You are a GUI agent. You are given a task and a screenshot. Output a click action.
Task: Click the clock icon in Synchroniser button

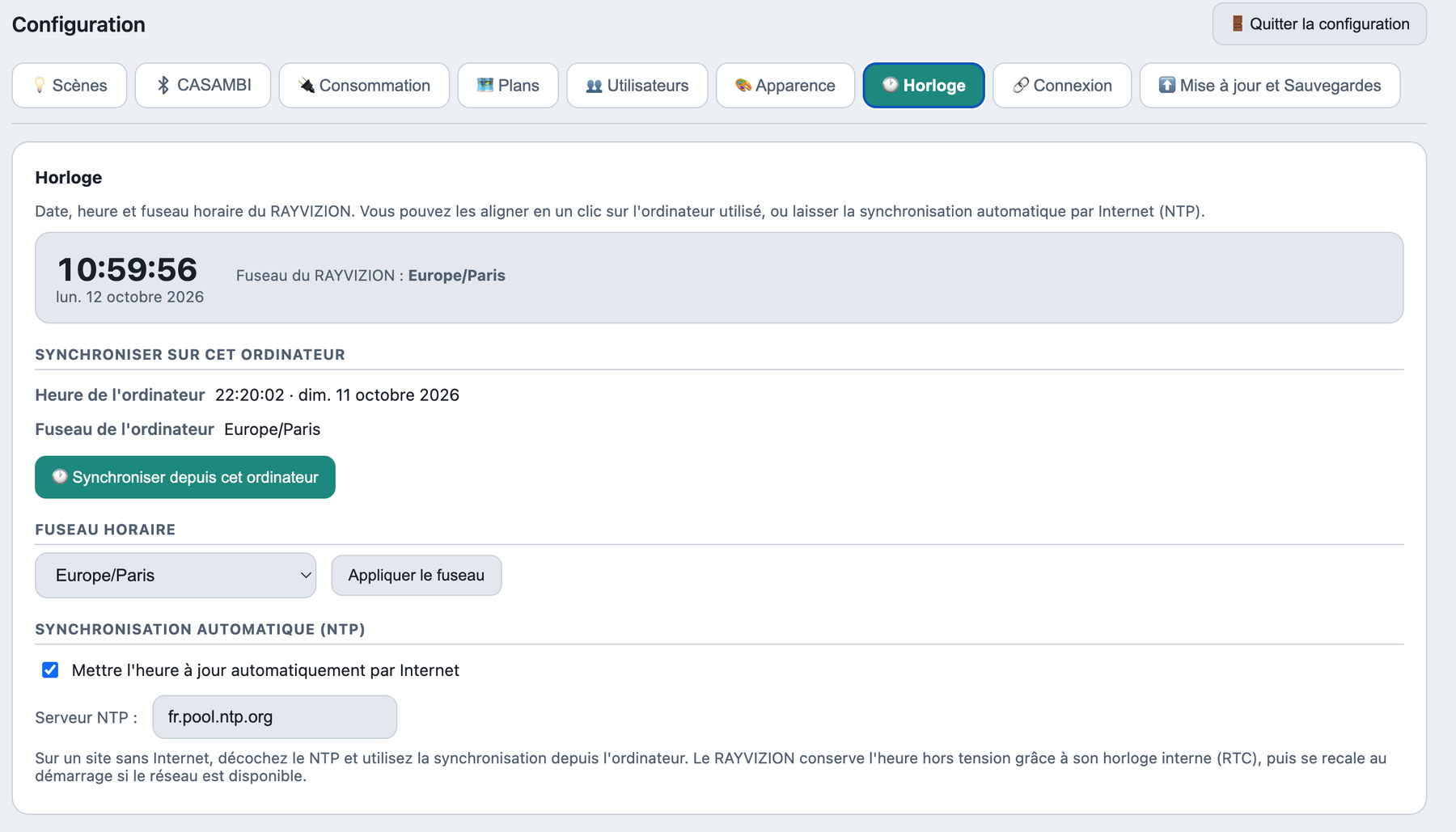pyautogui.click(x=60, y=477)
